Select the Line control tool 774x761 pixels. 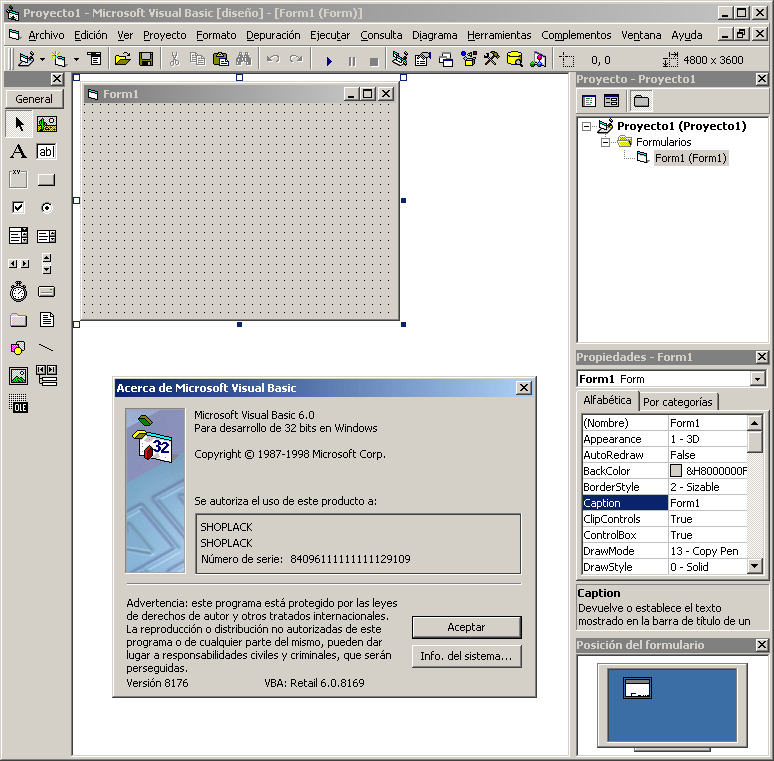47,348
